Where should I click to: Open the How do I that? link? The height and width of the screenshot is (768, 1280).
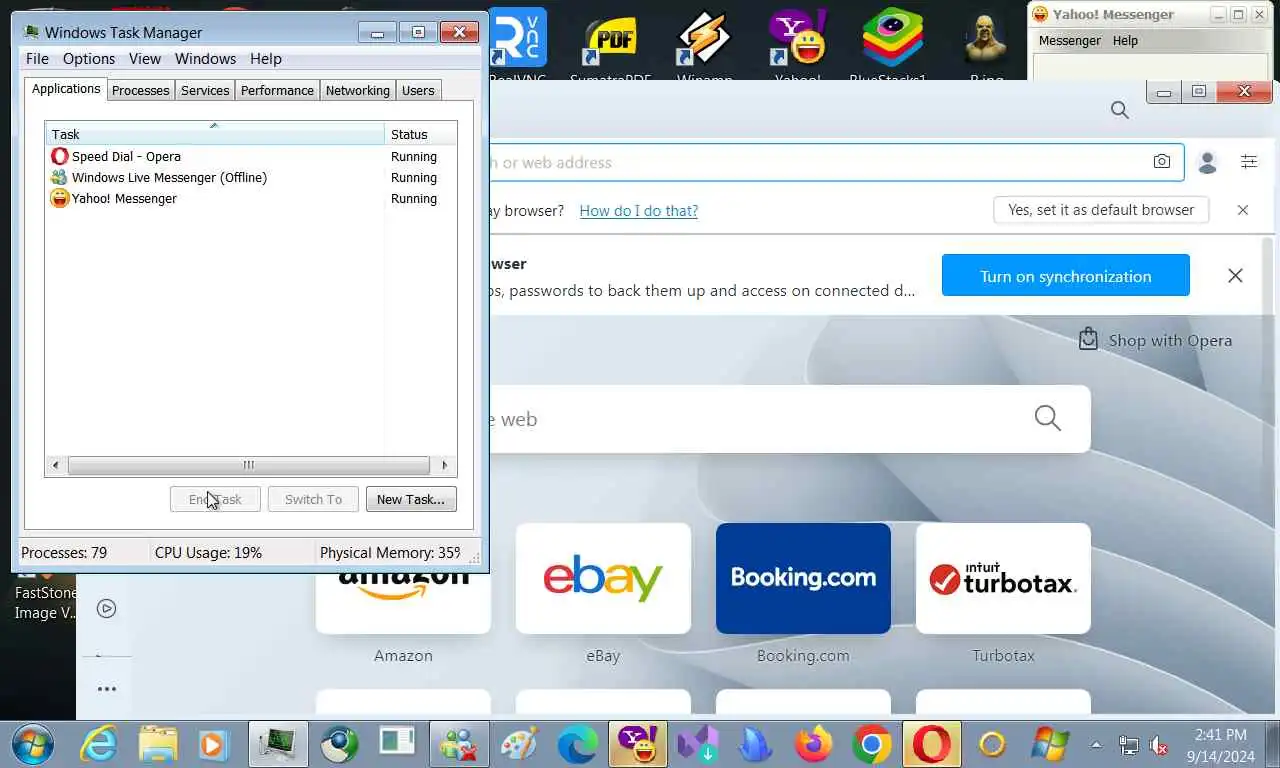(x=639, y=211)
